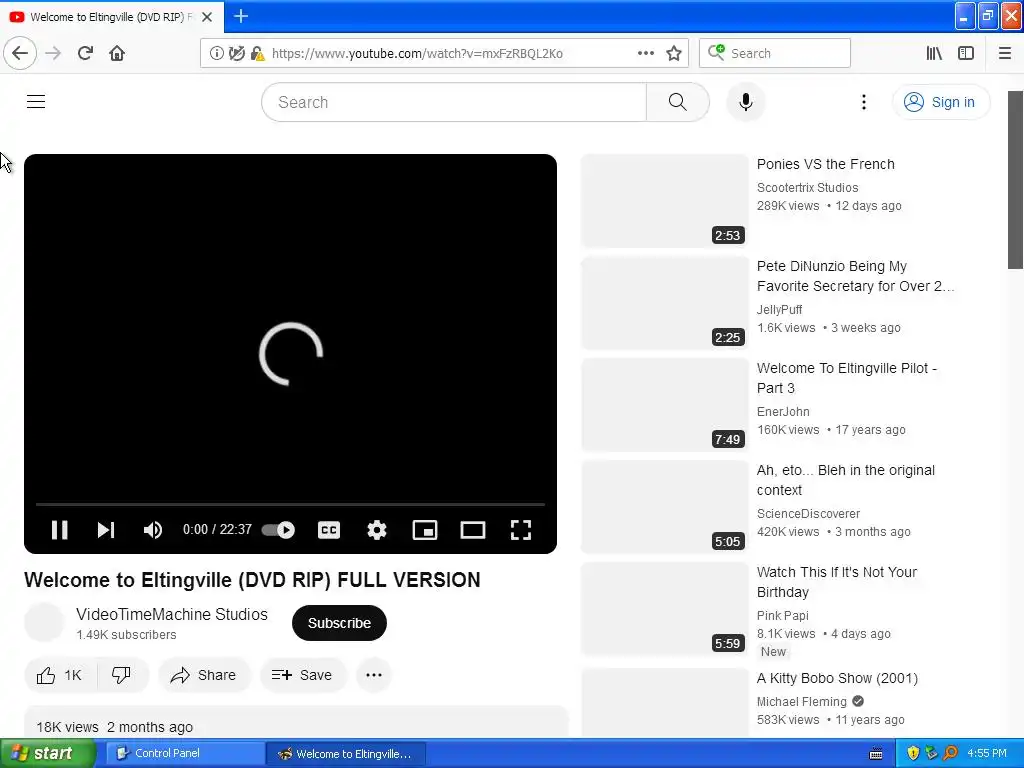
Task: Share this video
Action: click(204, 675)
